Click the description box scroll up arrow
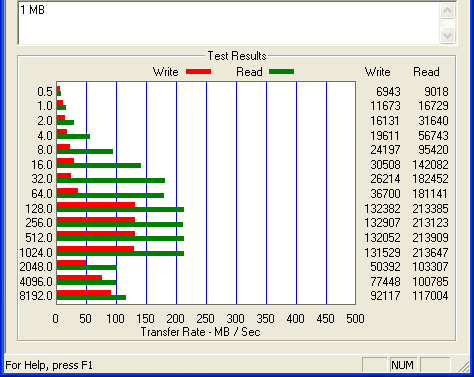The width and height of the screenshot is (474, 377). click(x=447, y=11)
